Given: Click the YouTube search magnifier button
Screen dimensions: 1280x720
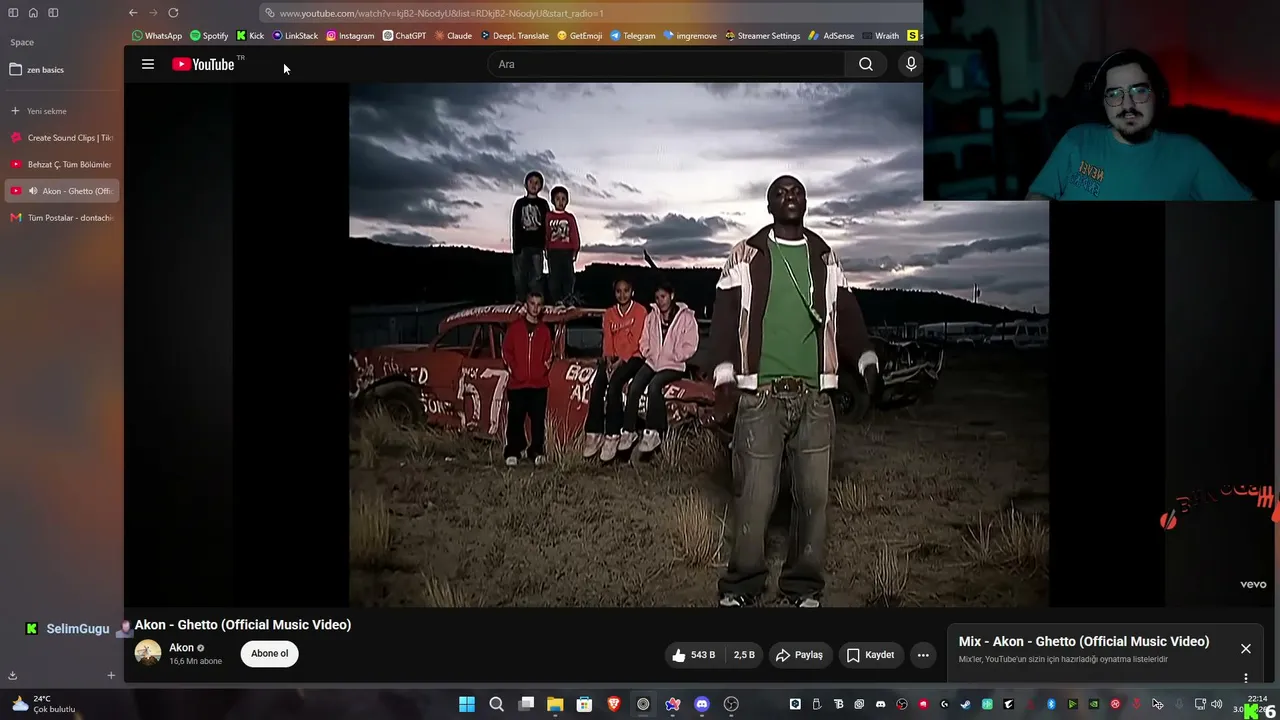Looking at the screenshot, I should tap(866, 64).
